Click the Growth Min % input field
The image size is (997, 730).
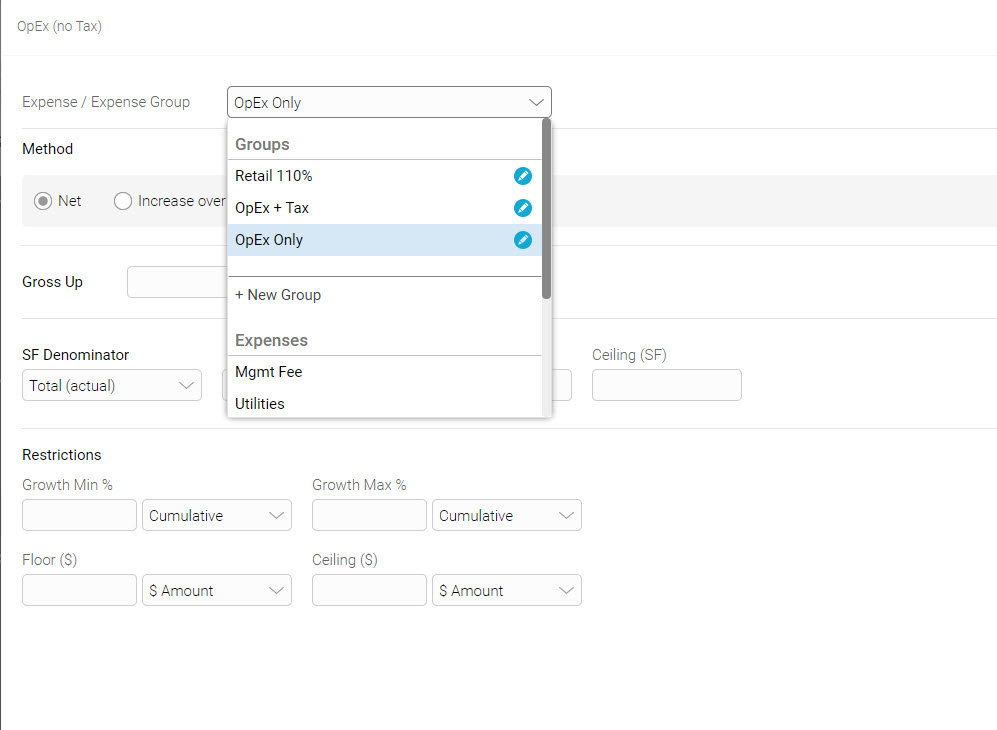click(79, 516)
